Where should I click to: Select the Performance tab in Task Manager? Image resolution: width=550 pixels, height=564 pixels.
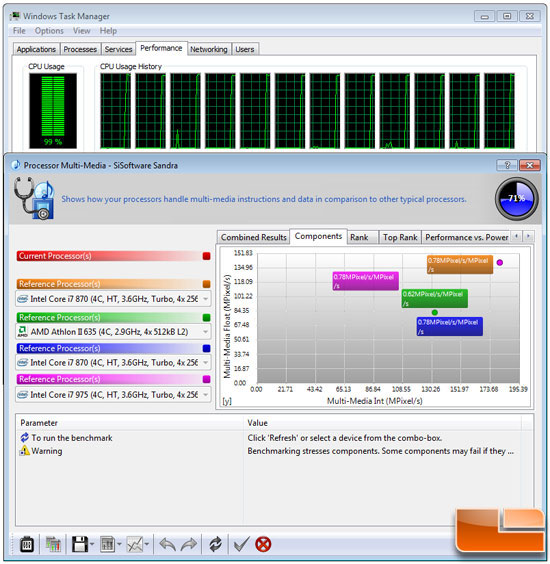(161, 48)
